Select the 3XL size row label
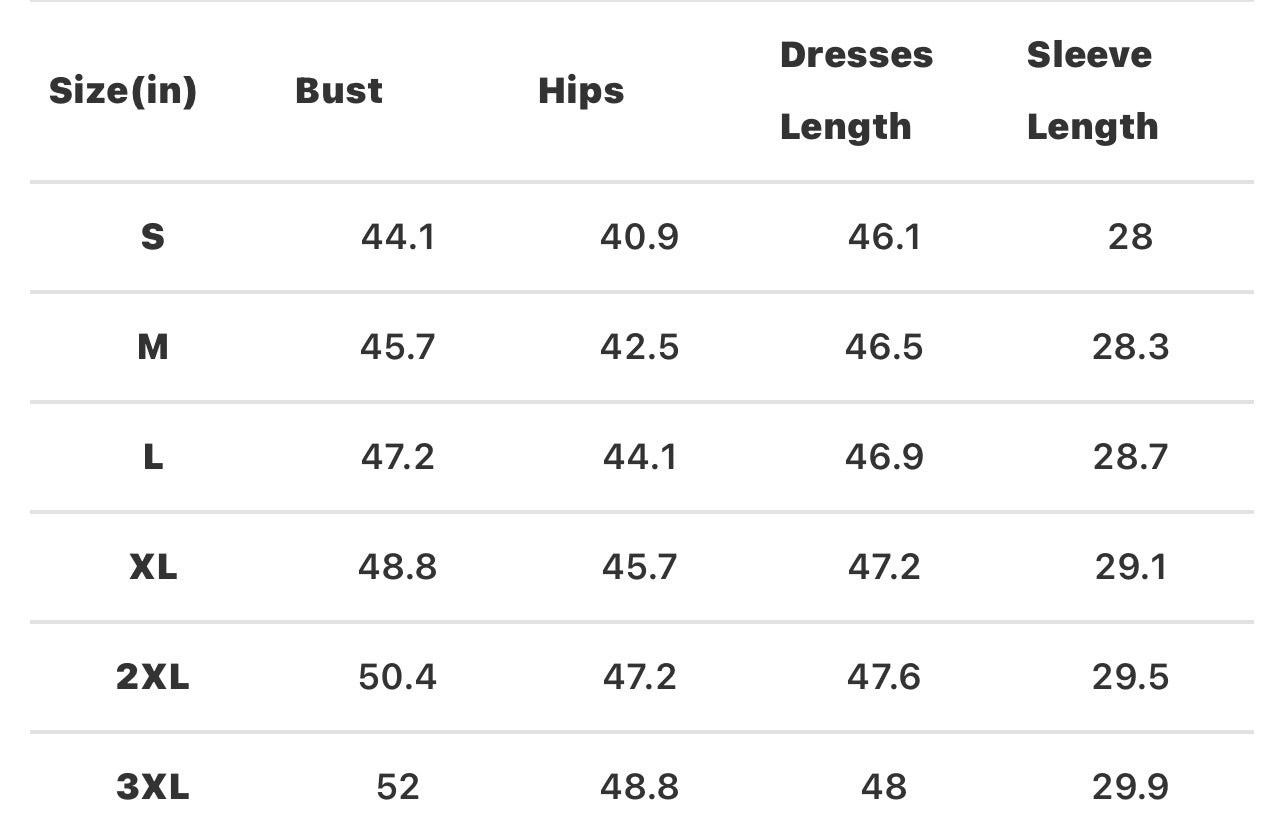The height and width of the screenshot is (834, 1284). tap(152, 787)
